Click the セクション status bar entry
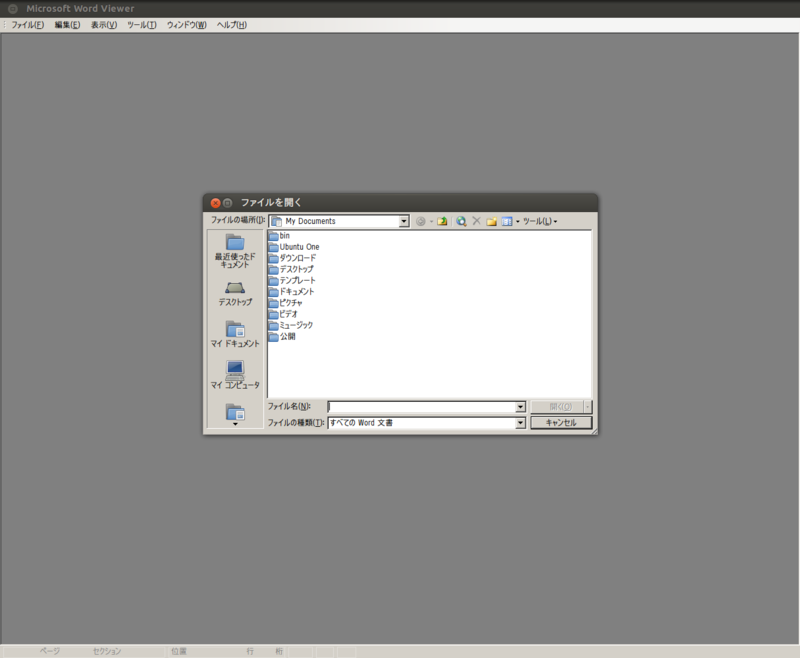 click(x=107, y=651)
